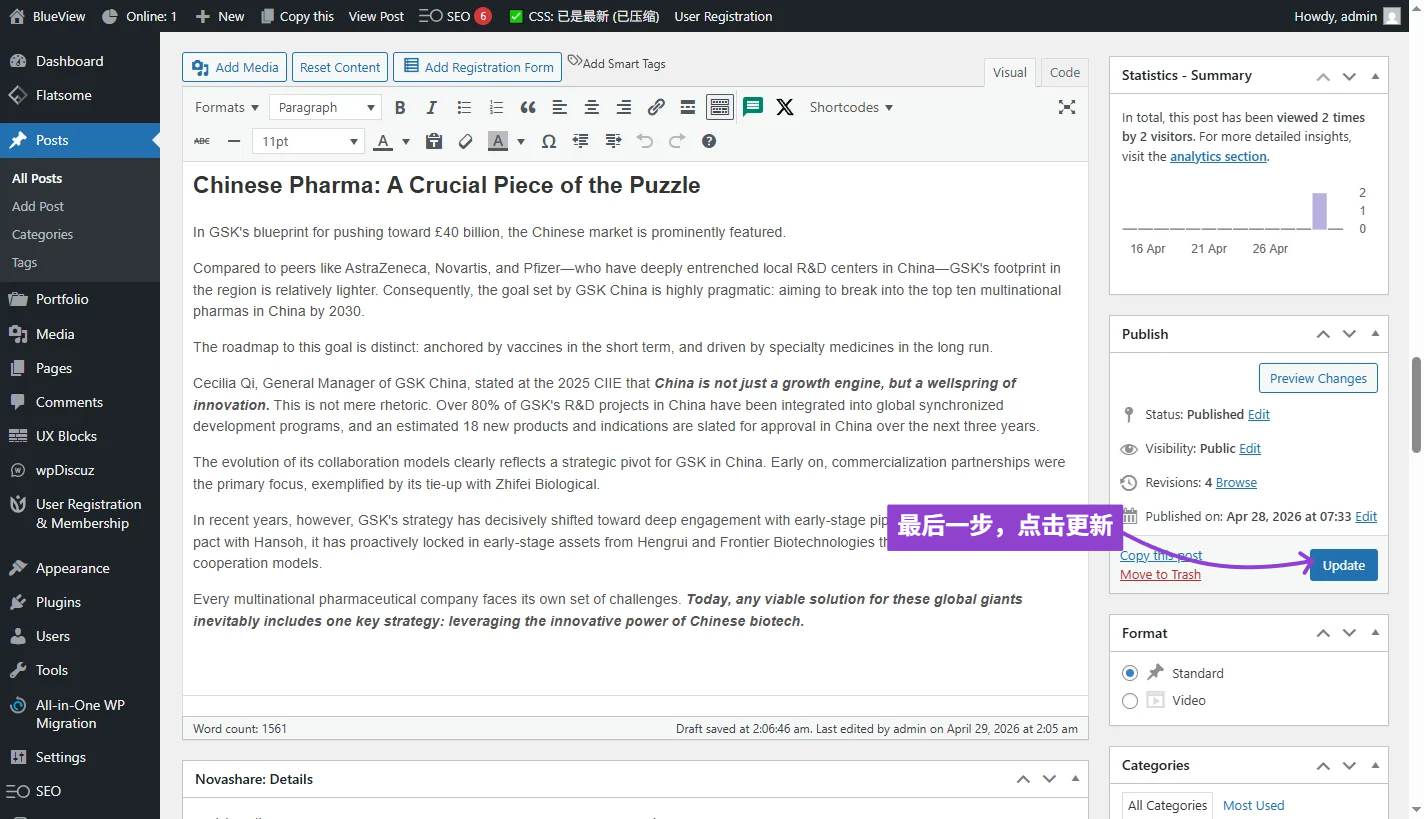This screenshot has width=1424, height=819.
Task: Apply the text color A button
Action: pyautogui.click(x=383, y=141)
